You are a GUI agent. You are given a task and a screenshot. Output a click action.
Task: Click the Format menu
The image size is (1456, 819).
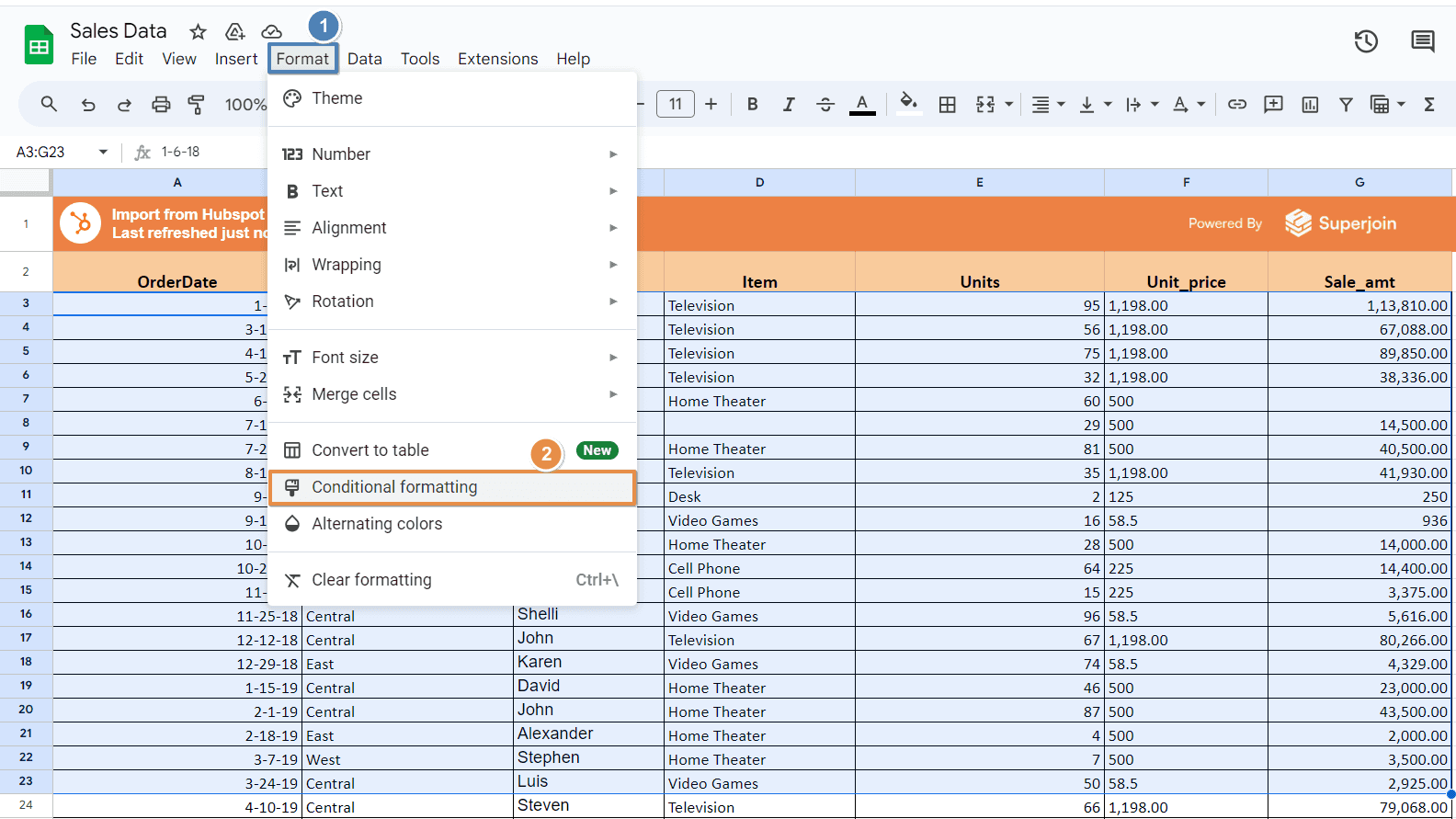(x=302, y=59)
